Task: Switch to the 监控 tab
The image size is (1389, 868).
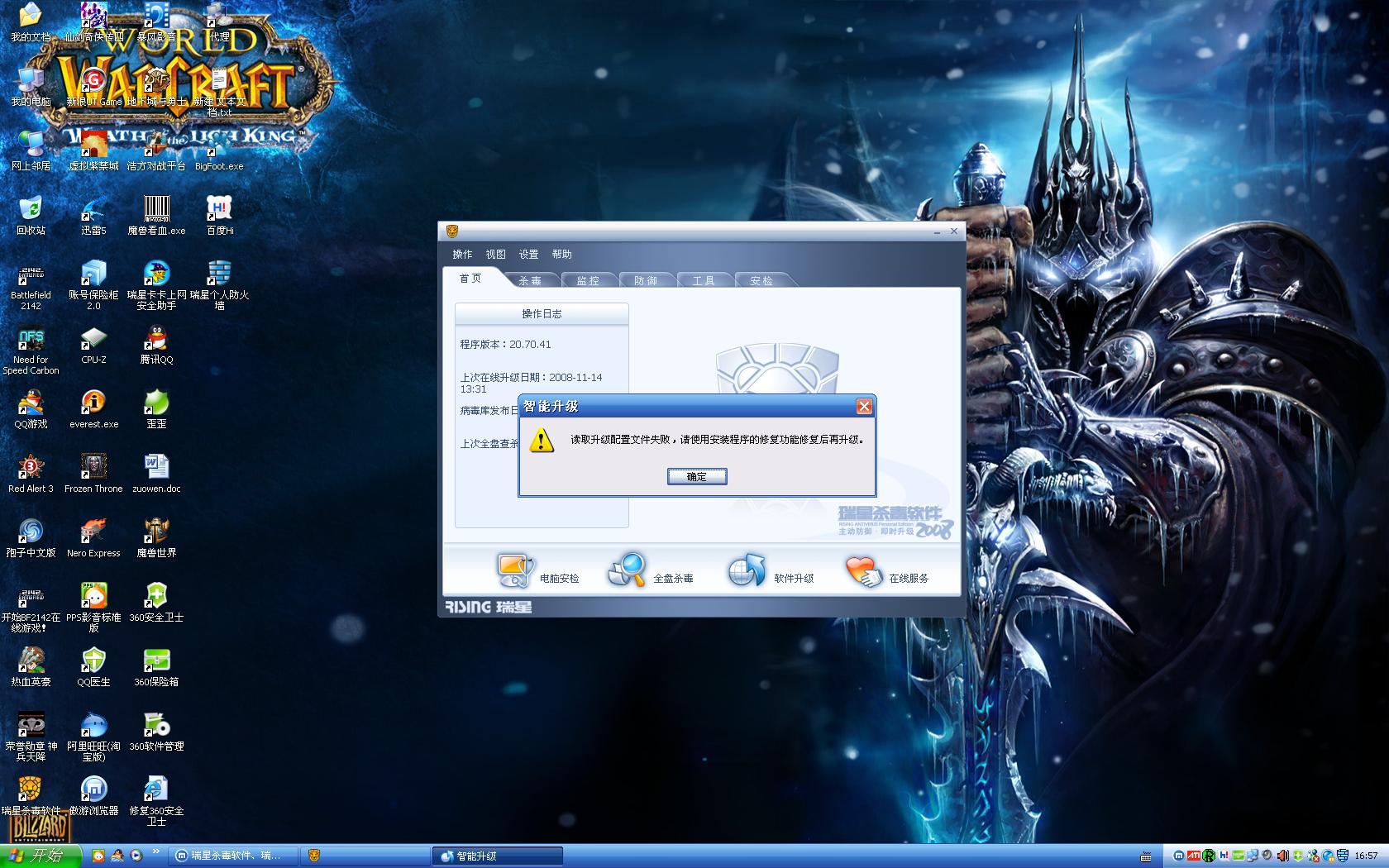Action: [x=588, y=280]
